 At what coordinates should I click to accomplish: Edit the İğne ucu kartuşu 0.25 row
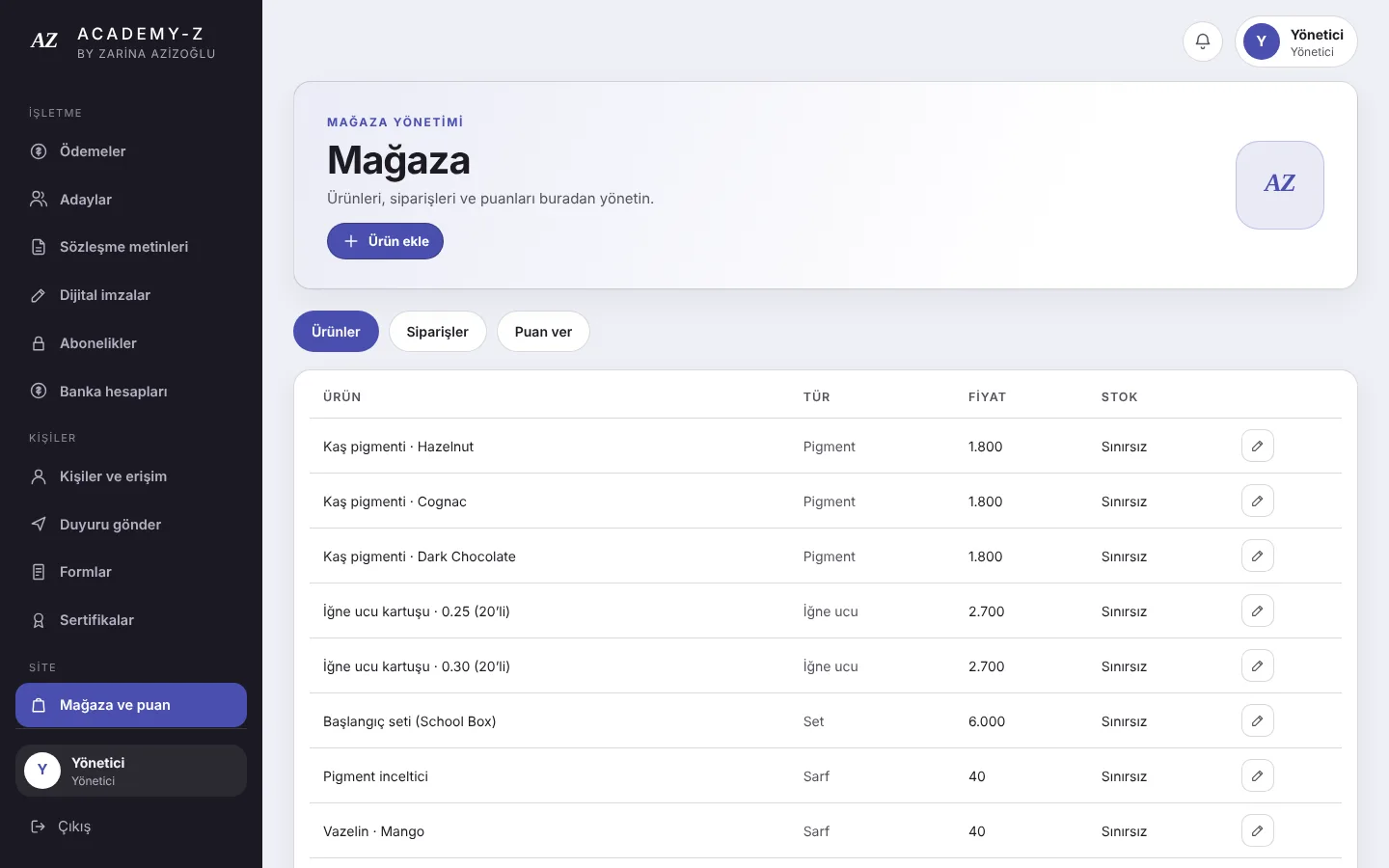pyautogui.click(x=1258, y=610)
